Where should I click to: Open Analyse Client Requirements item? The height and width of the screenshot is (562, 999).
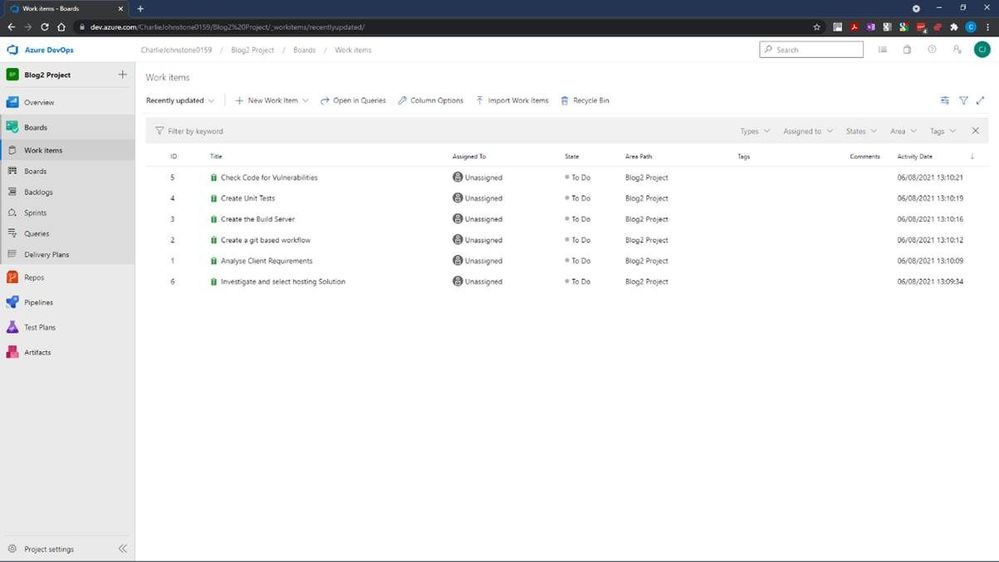tap(266, 261)
